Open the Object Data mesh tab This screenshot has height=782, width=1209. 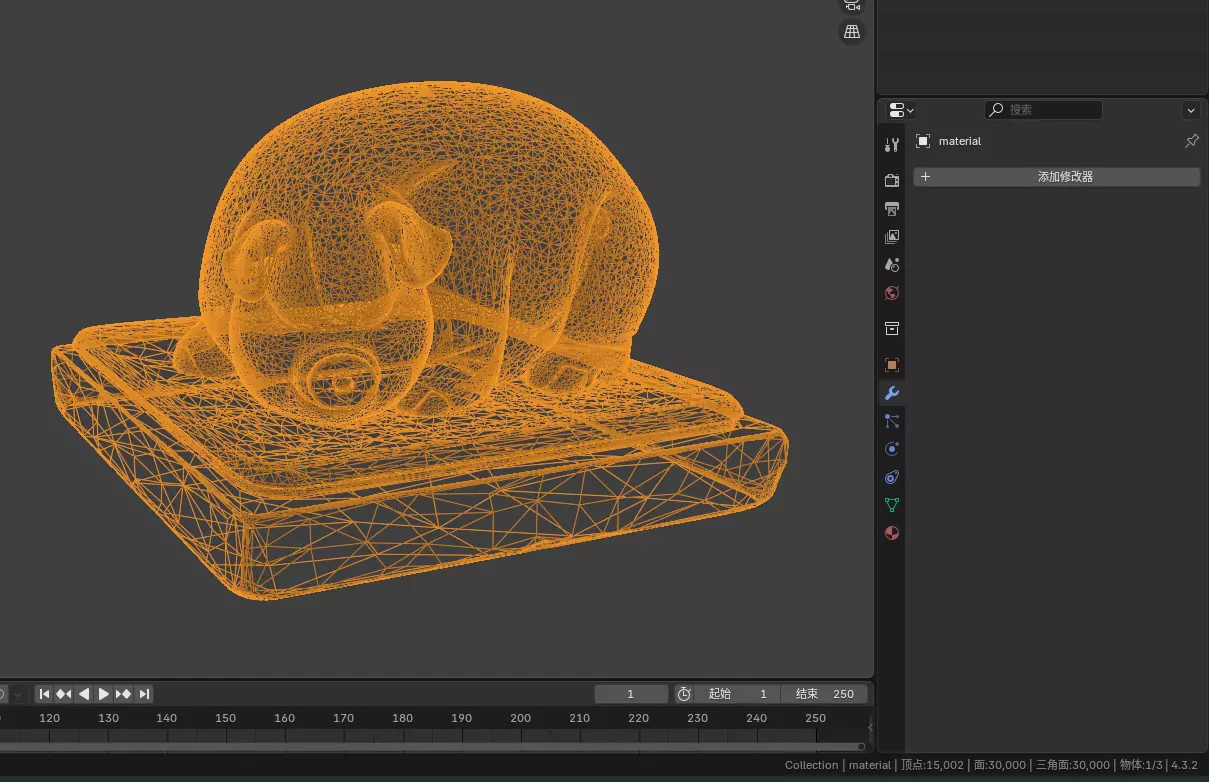pyautogui.click(x=892, y=505)
